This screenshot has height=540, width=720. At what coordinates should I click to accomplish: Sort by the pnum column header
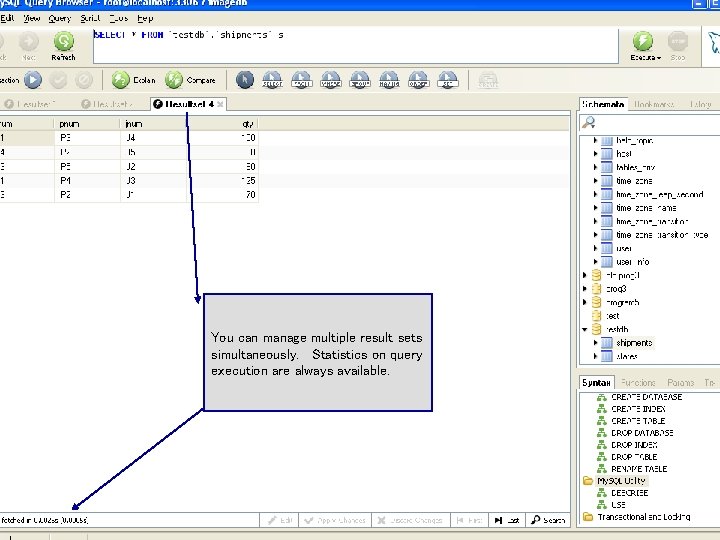tap(87, 124)
